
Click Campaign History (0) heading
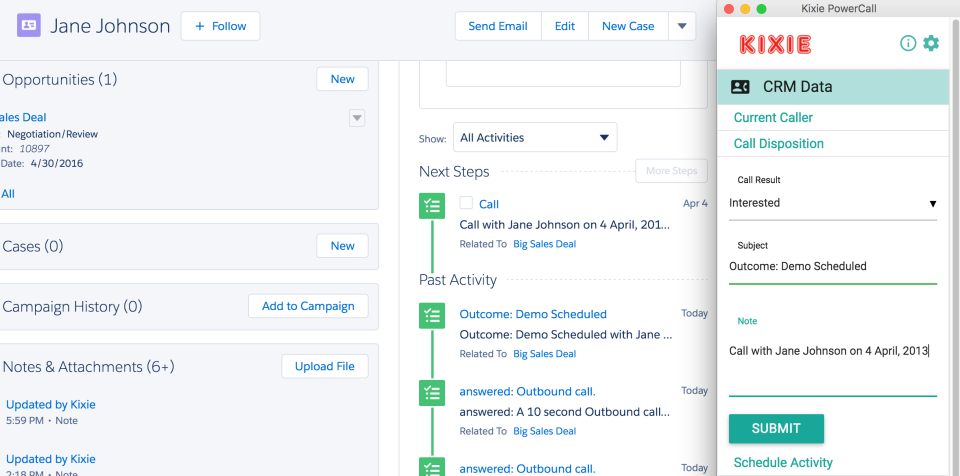(72, 307)
